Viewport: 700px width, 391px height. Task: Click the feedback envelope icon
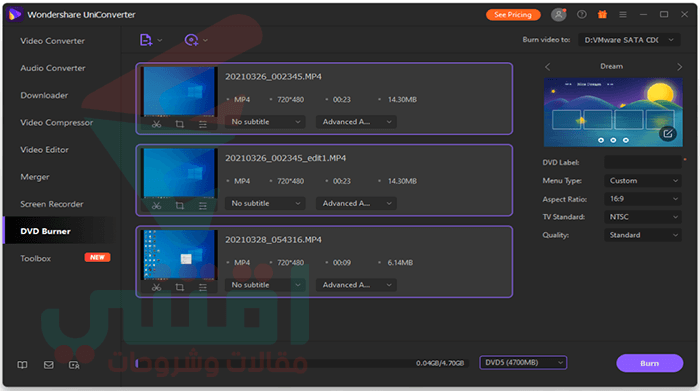[49, 365]
